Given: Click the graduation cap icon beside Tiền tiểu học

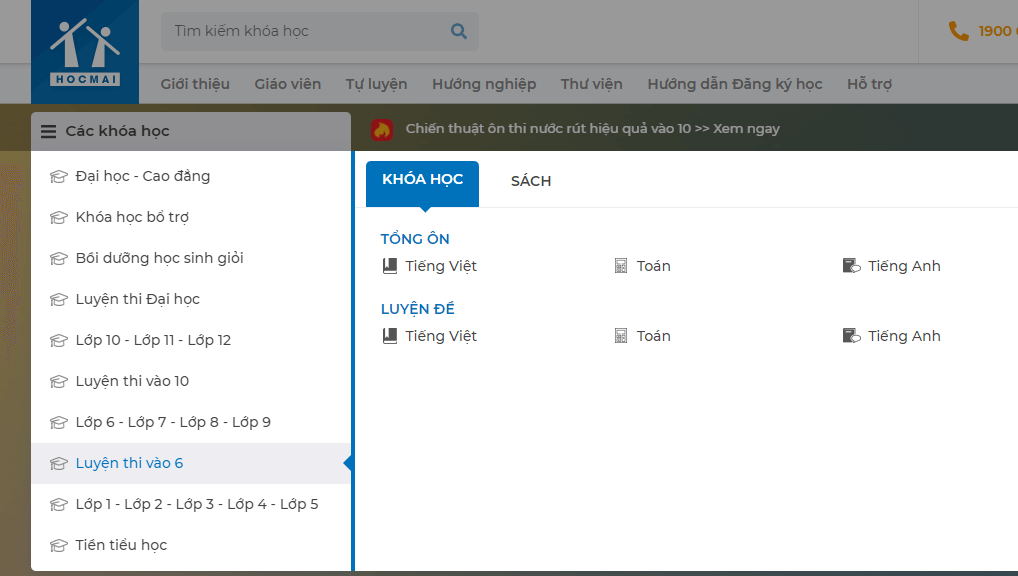Looking at the screenshot, I should click(58, 546).
